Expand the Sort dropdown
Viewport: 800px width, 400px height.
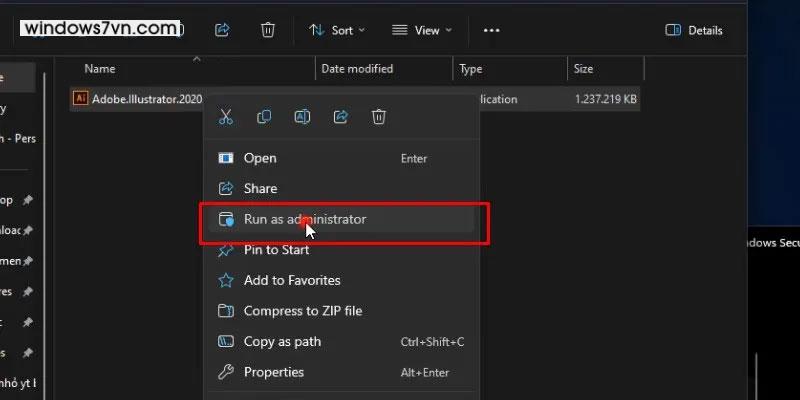pos(337,30)
